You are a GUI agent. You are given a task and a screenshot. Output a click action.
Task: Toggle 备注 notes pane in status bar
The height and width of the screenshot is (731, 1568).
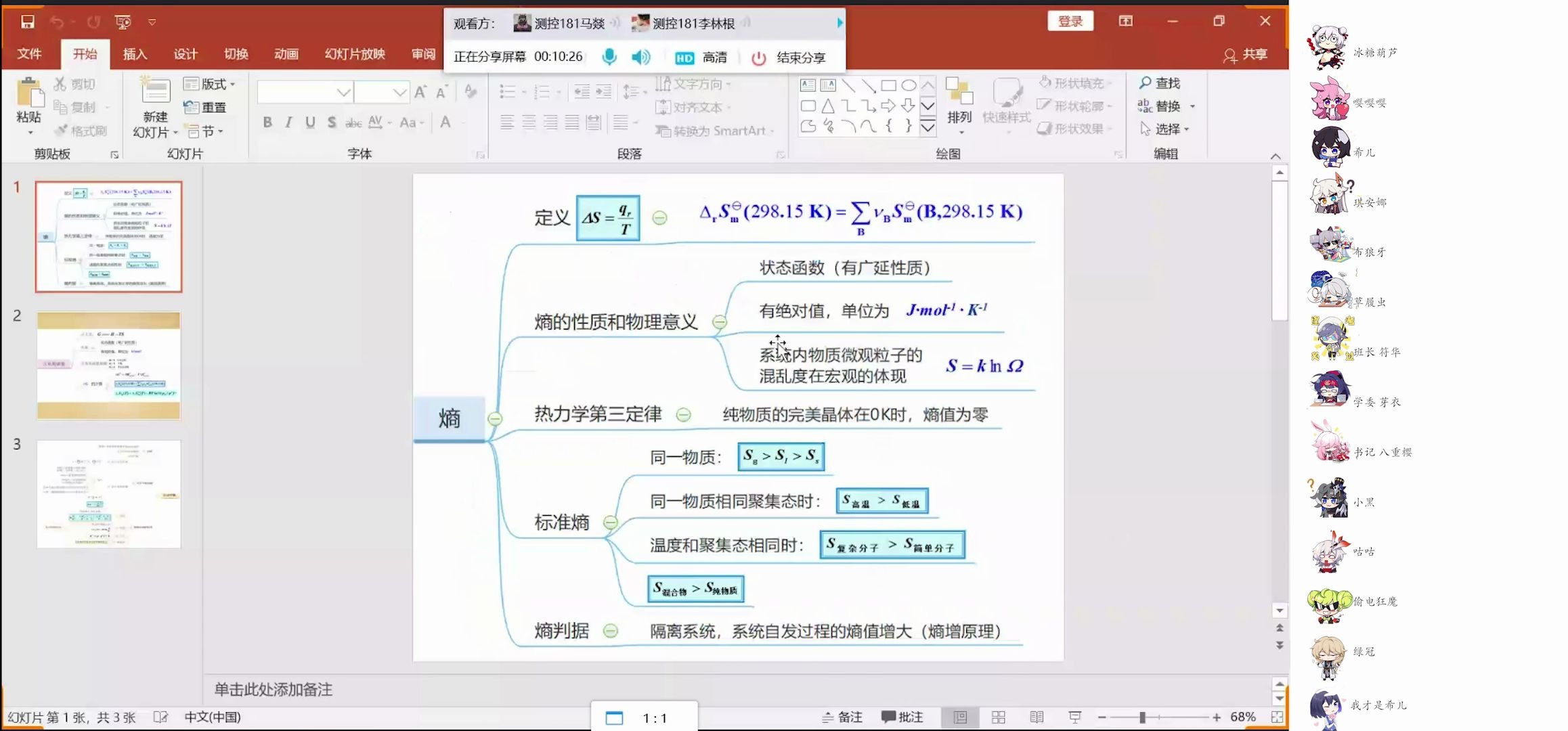click(842, 717)
